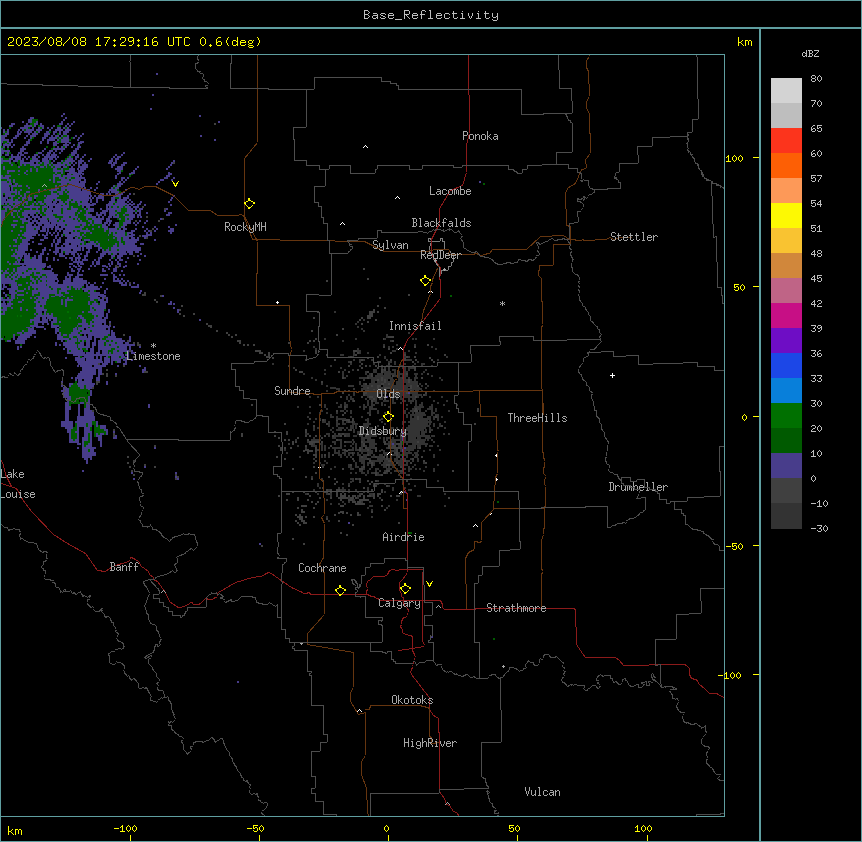Choose the indigo 0-10 dBZ swatch
862x842 pixels.
click(x=786, y=466)
